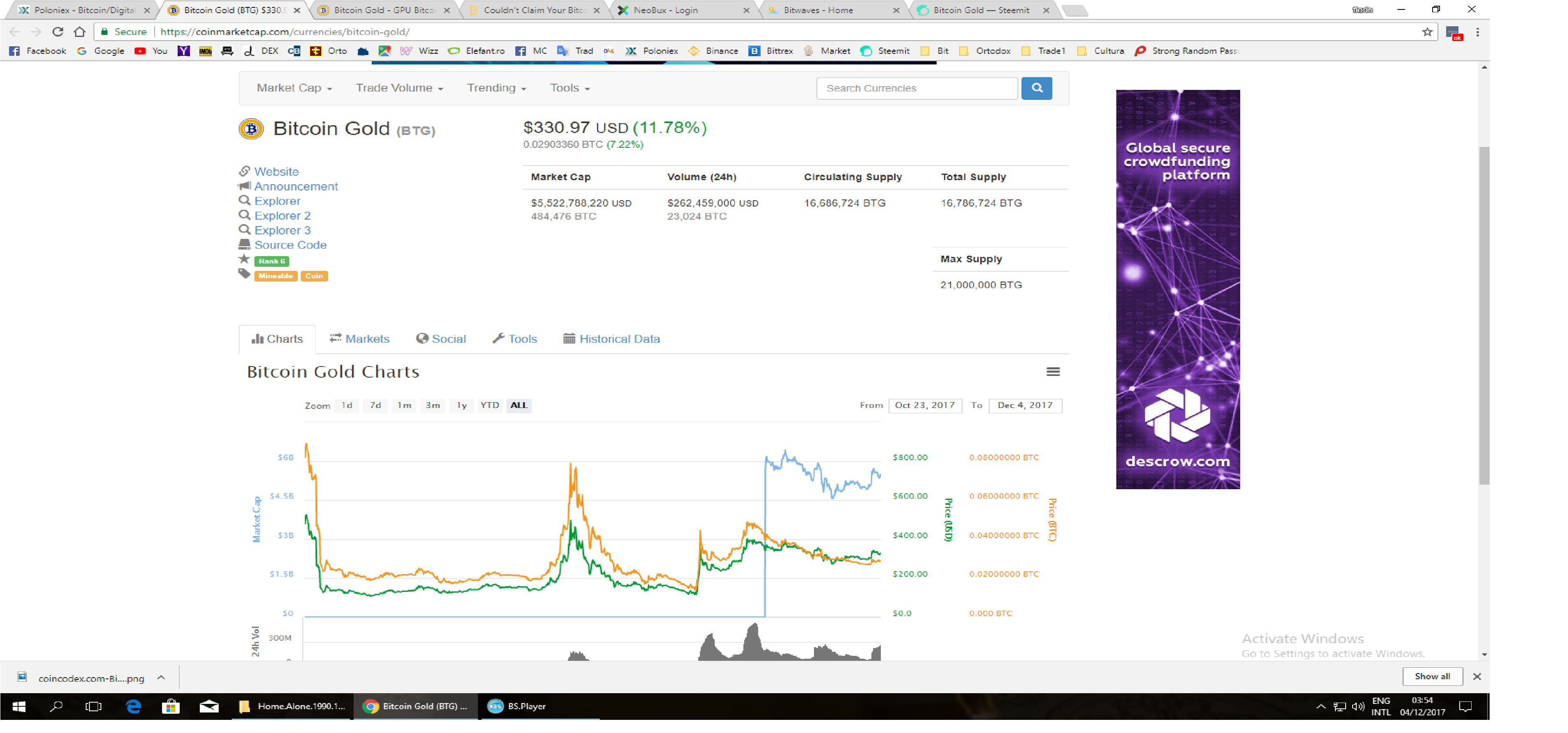
Task: Open the Trending dropdown menu
Action: coord(496,88)
